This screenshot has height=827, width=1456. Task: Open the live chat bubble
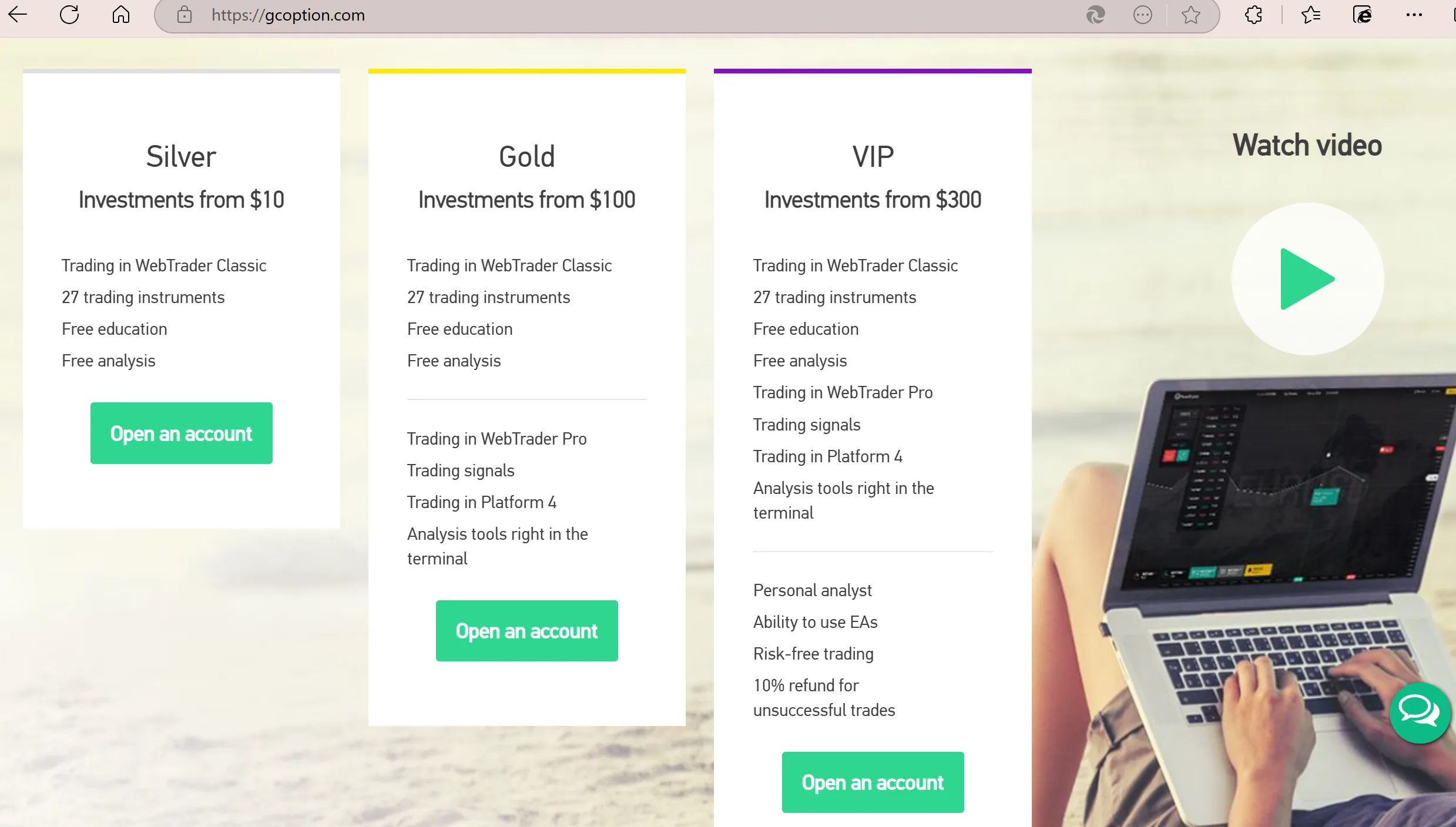pyautogui.click(x=1419, y=712)
